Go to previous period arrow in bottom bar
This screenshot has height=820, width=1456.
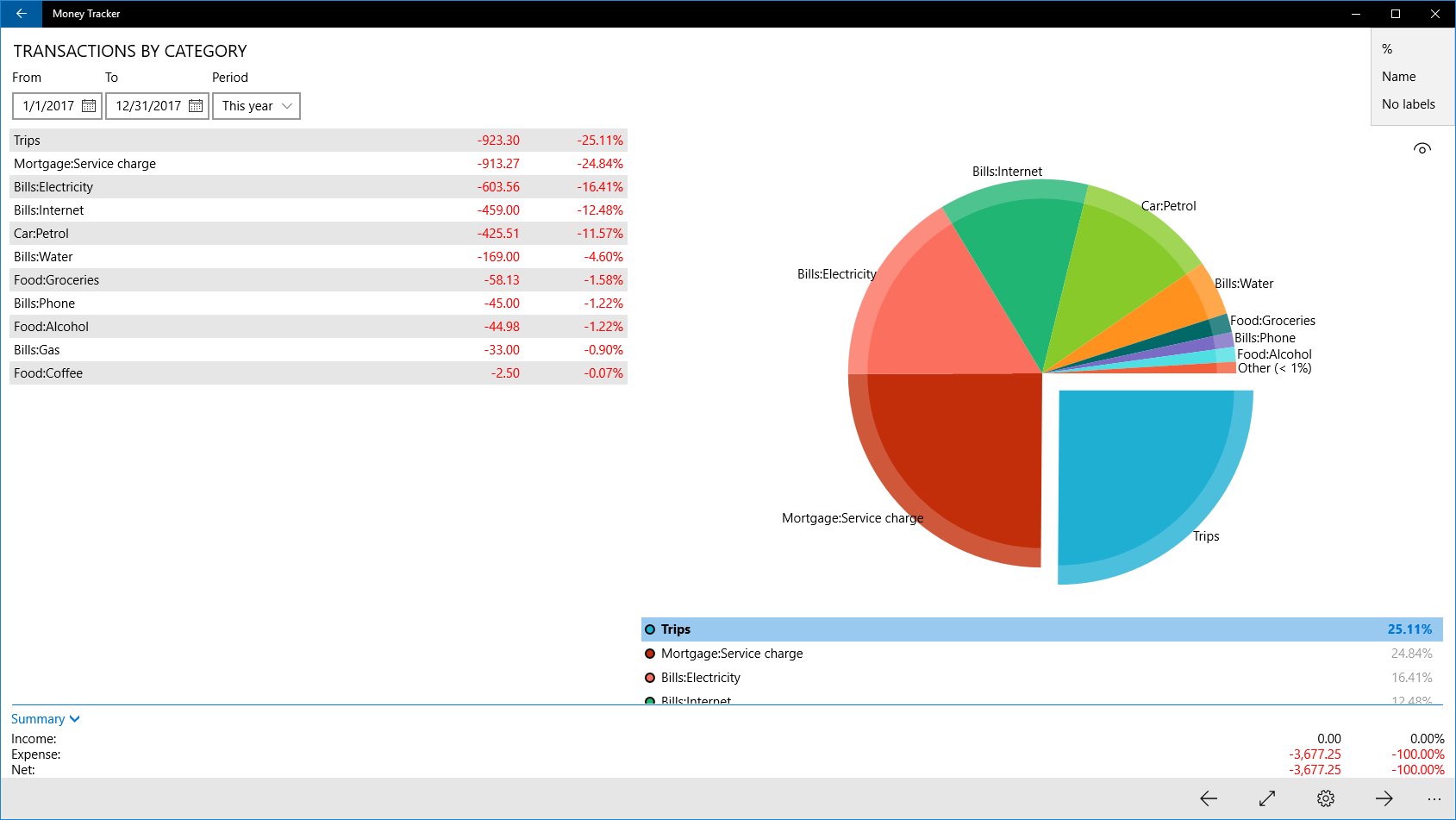click(x=1209, y=798)
